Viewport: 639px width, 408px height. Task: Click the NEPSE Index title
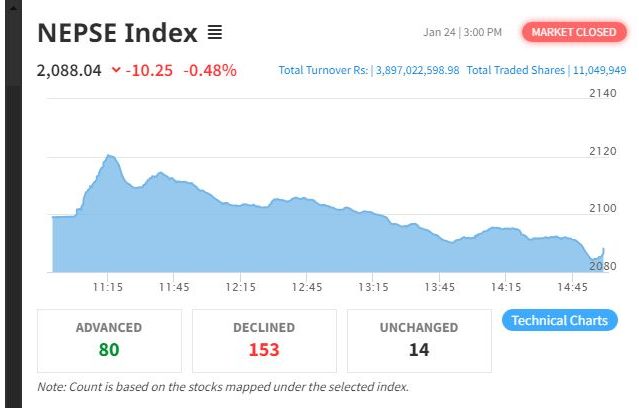[117, 33]
